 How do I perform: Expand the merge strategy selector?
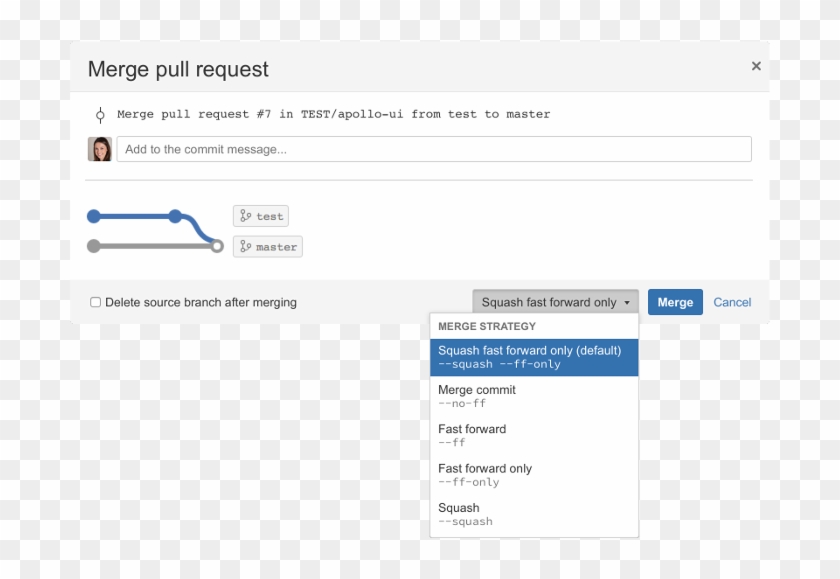tap(554, 301)
